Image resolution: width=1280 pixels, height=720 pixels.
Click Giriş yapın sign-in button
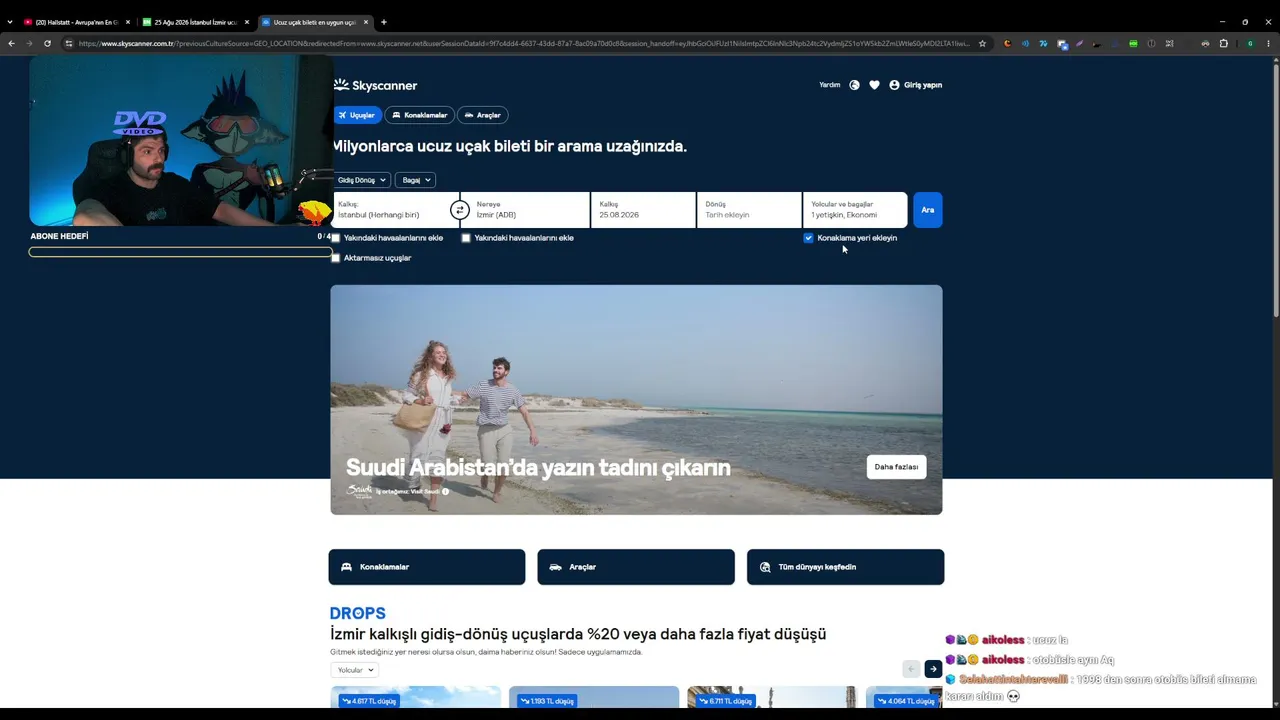point(915,85)
